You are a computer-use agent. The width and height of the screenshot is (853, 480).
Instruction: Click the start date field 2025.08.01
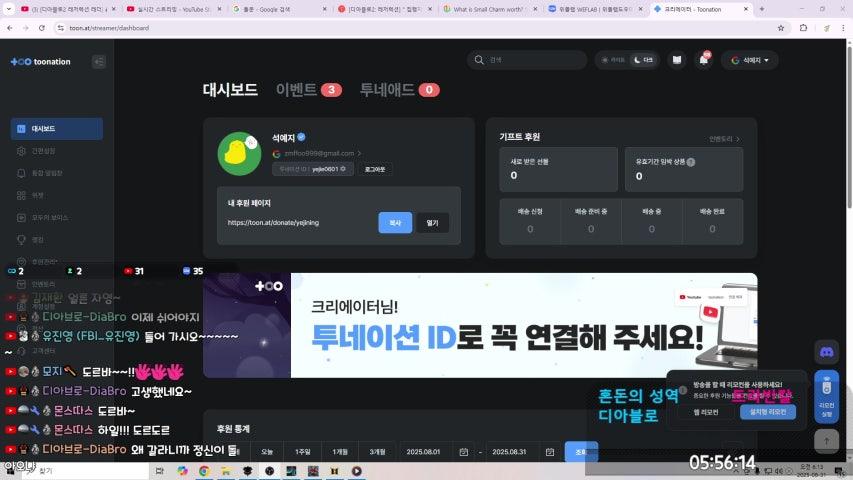point(423,452)
